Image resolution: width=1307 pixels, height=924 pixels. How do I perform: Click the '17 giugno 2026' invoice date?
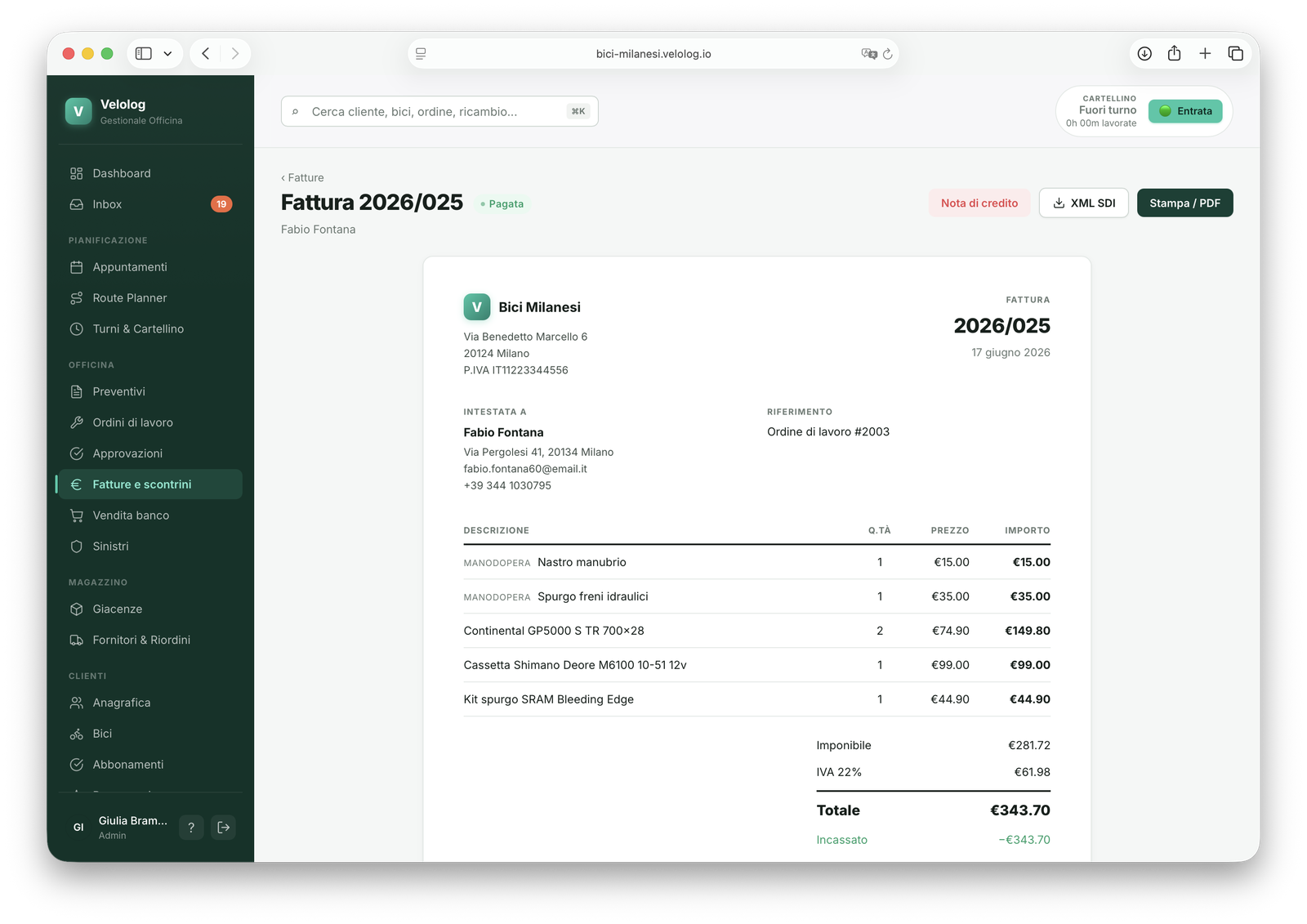point(1010,353)
